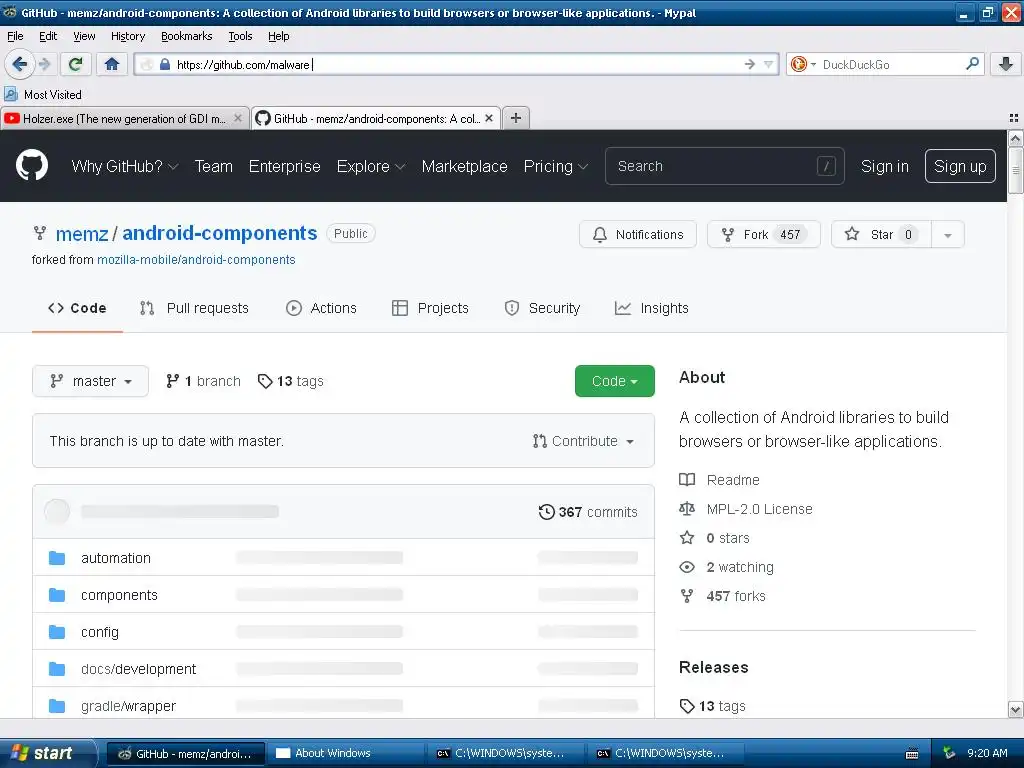Open the master branch selector
Image resolution: width=1024 pixels, height=768 pixels.
coord(90,381)
